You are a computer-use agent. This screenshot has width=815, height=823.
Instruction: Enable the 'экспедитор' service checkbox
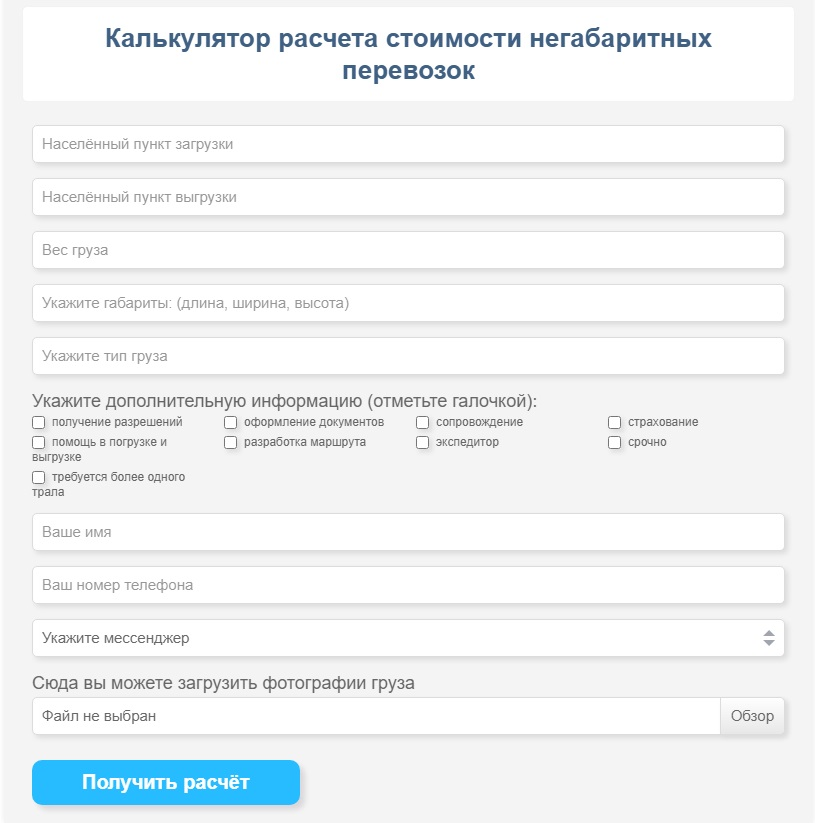(x=422, y=441)
